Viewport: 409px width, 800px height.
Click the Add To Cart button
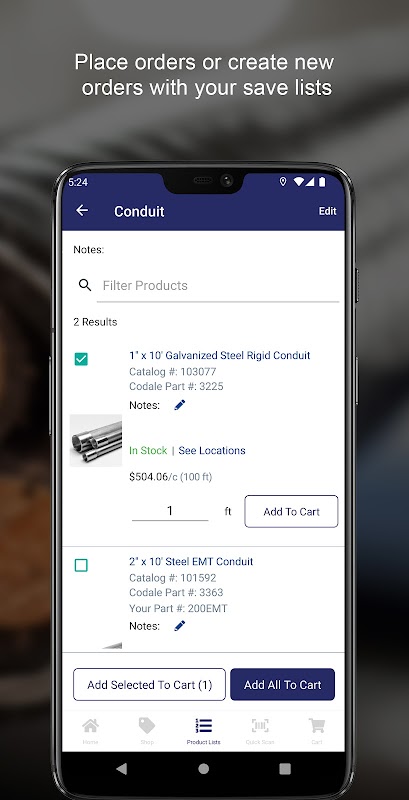pyautogui.click(x=291, y=511)
